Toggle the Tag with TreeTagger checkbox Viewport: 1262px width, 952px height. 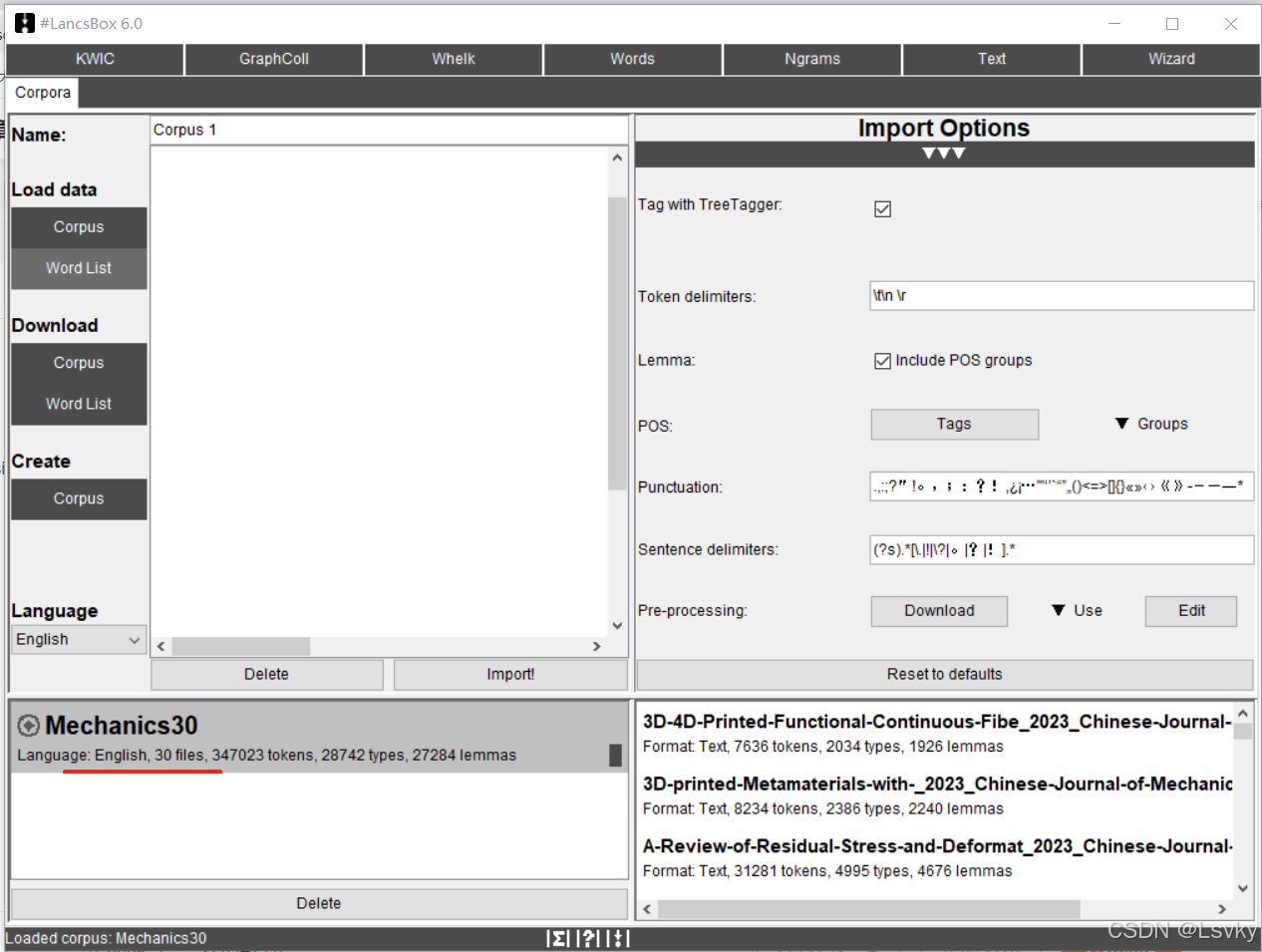click(x=882, y=208)
